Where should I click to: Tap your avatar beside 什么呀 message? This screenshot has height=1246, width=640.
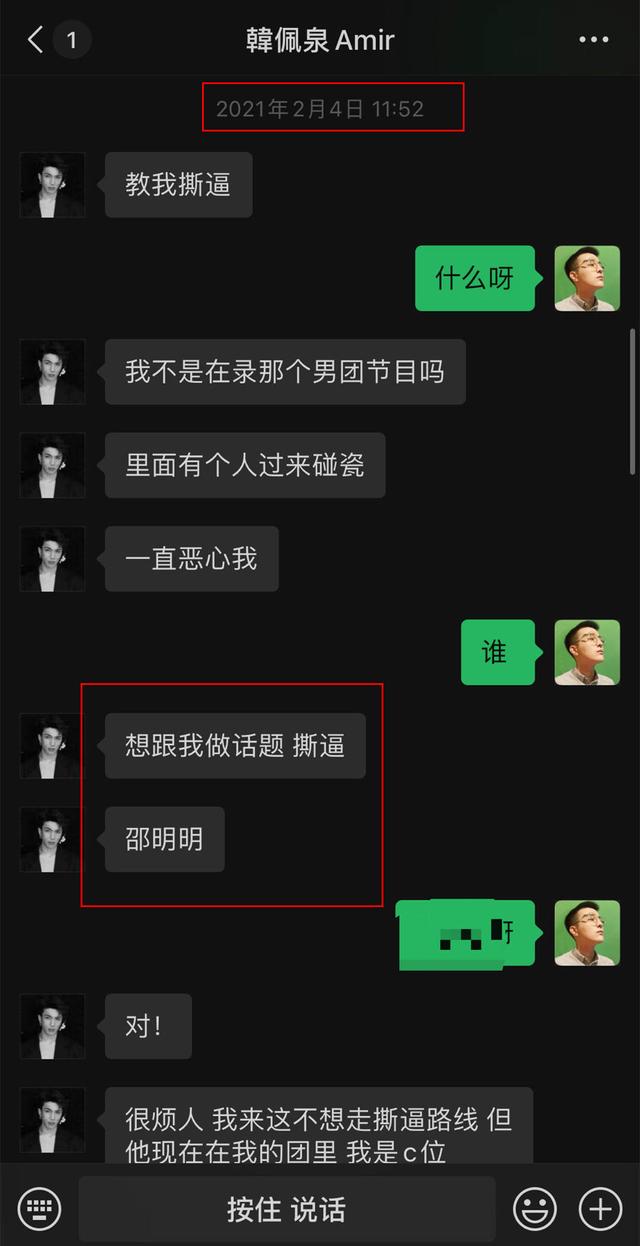pos(587,278)
